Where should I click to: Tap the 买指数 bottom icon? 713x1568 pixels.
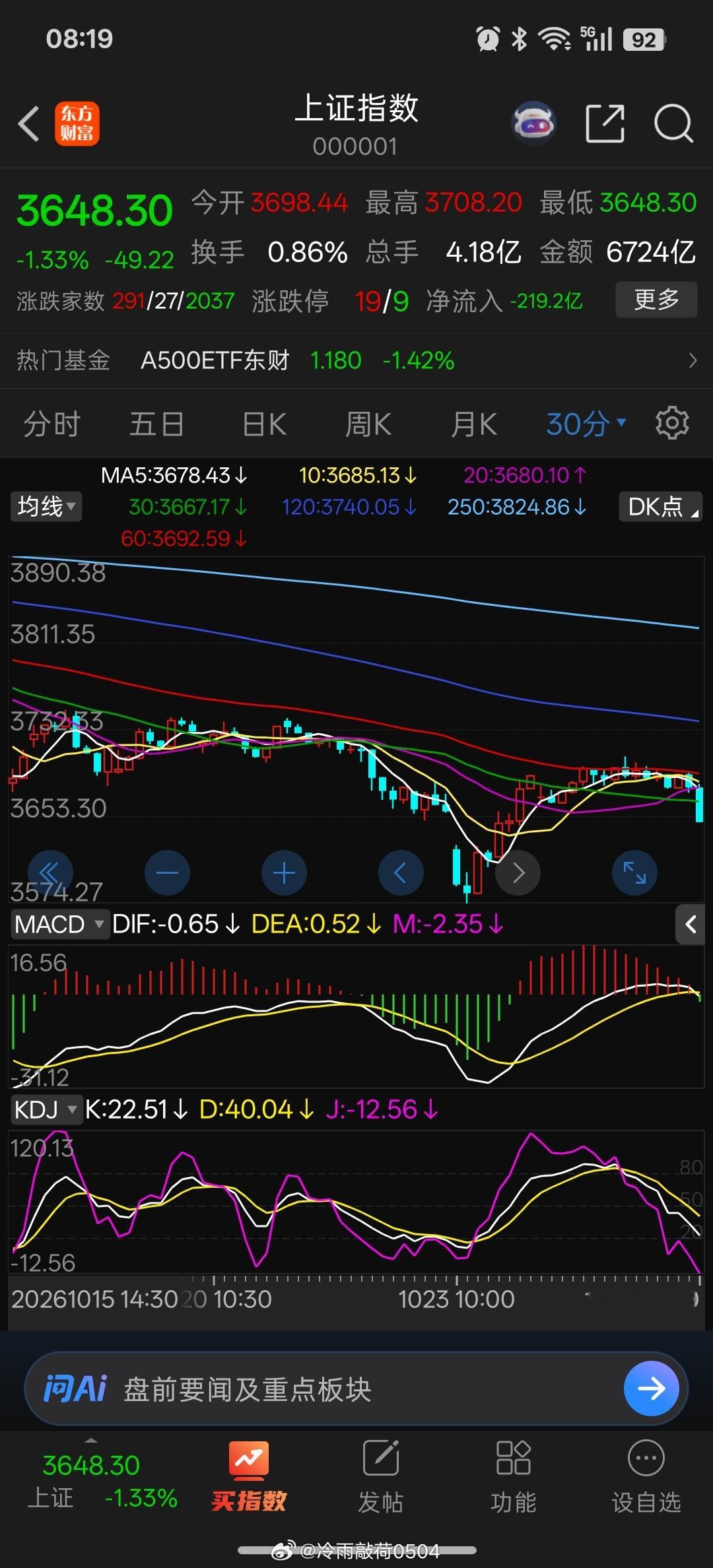click(x=249, y=1477)
